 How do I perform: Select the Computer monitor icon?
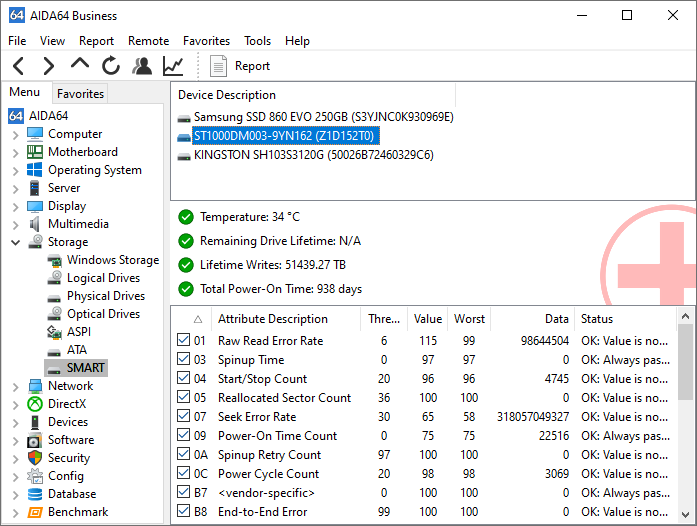click(35, 134)
